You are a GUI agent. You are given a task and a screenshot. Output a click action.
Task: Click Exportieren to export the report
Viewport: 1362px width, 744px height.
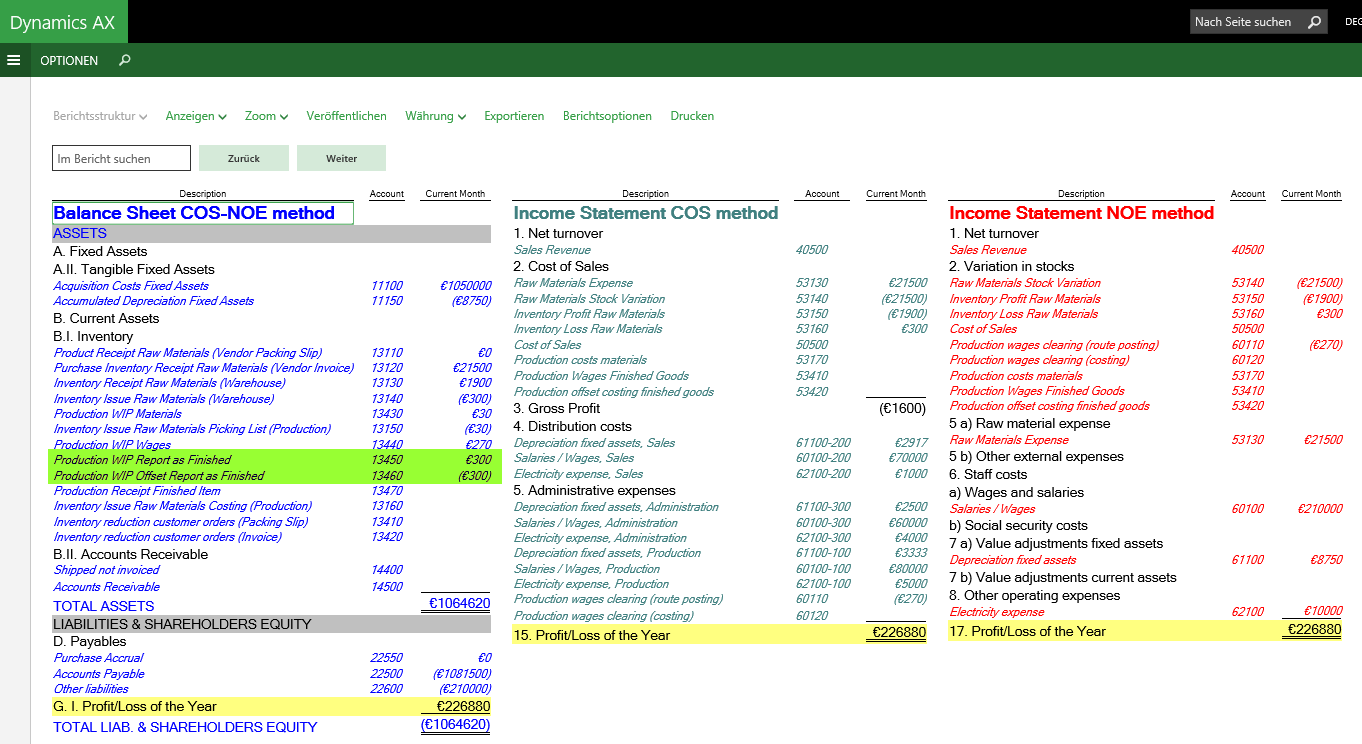point(514,116)
